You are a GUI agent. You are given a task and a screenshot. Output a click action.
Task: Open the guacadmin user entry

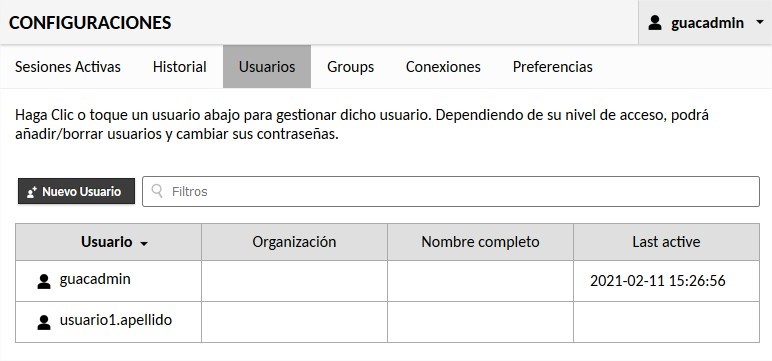pos(95,279)
